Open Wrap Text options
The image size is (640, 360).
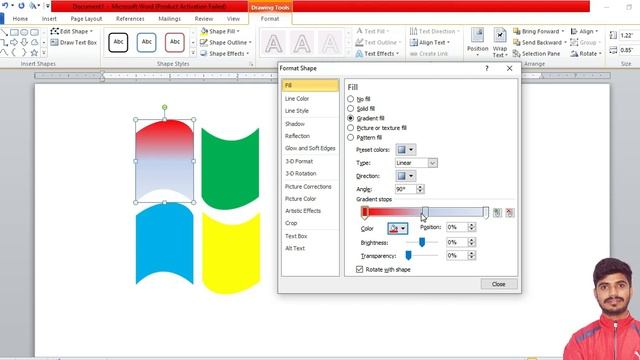pos(500,42)
